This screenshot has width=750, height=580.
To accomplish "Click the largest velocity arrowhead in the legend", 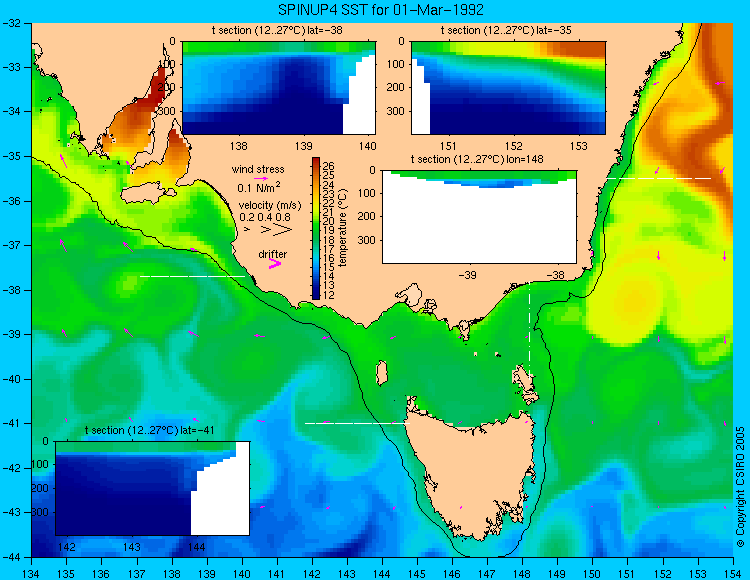I will 282,230.
